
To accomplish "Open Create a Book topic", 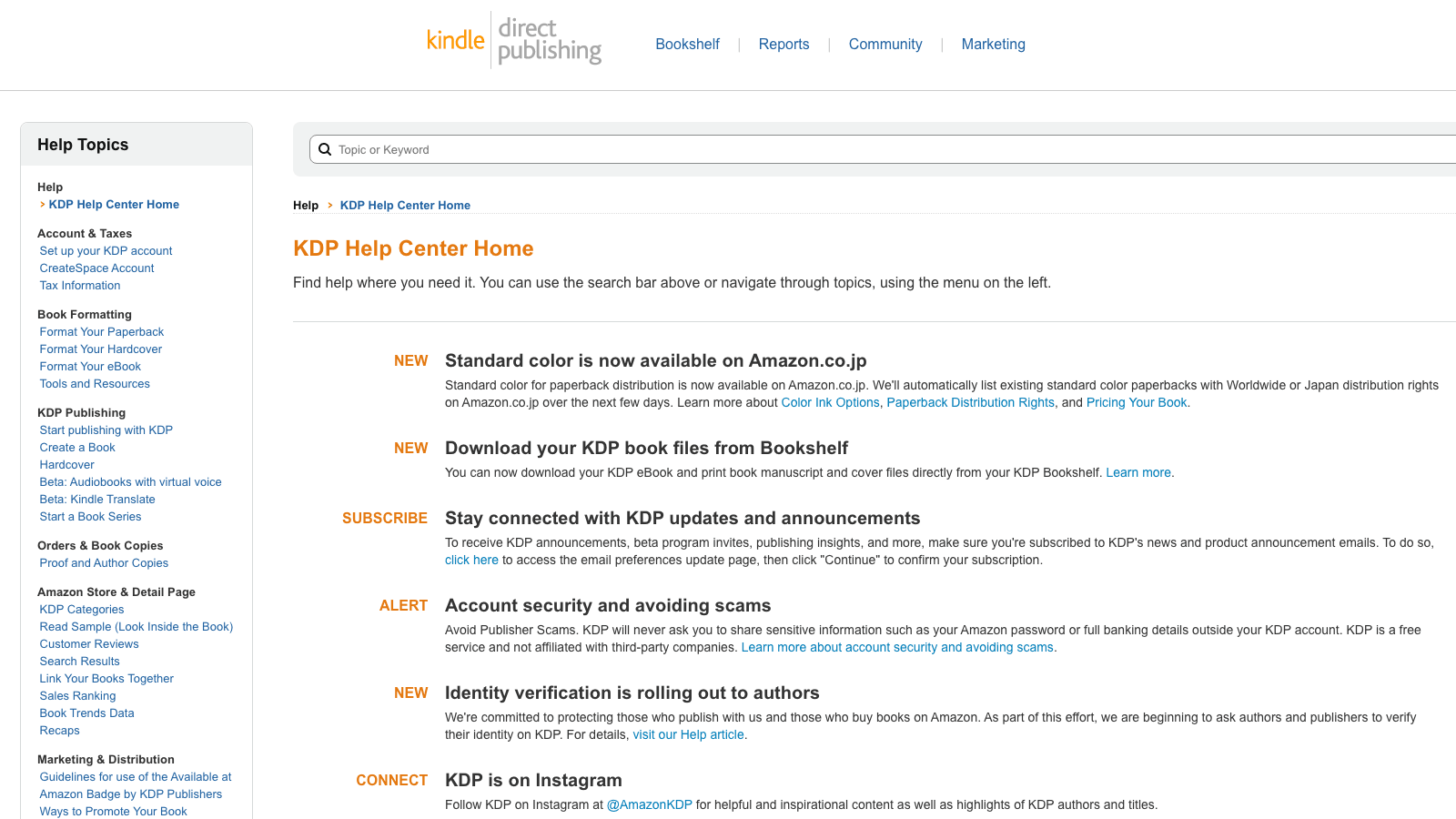I will click(x=77, y=447).
